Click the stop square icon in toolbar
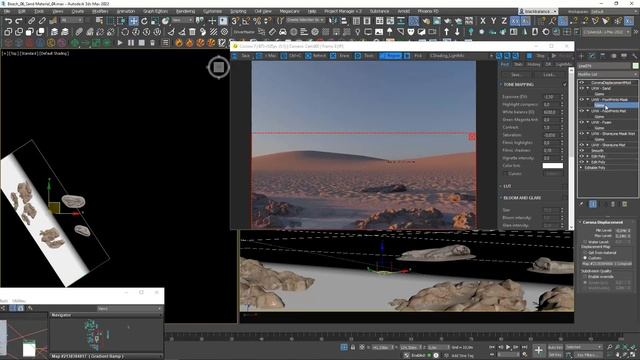Viewport: 640px width, 360px height. click(141, 42)
